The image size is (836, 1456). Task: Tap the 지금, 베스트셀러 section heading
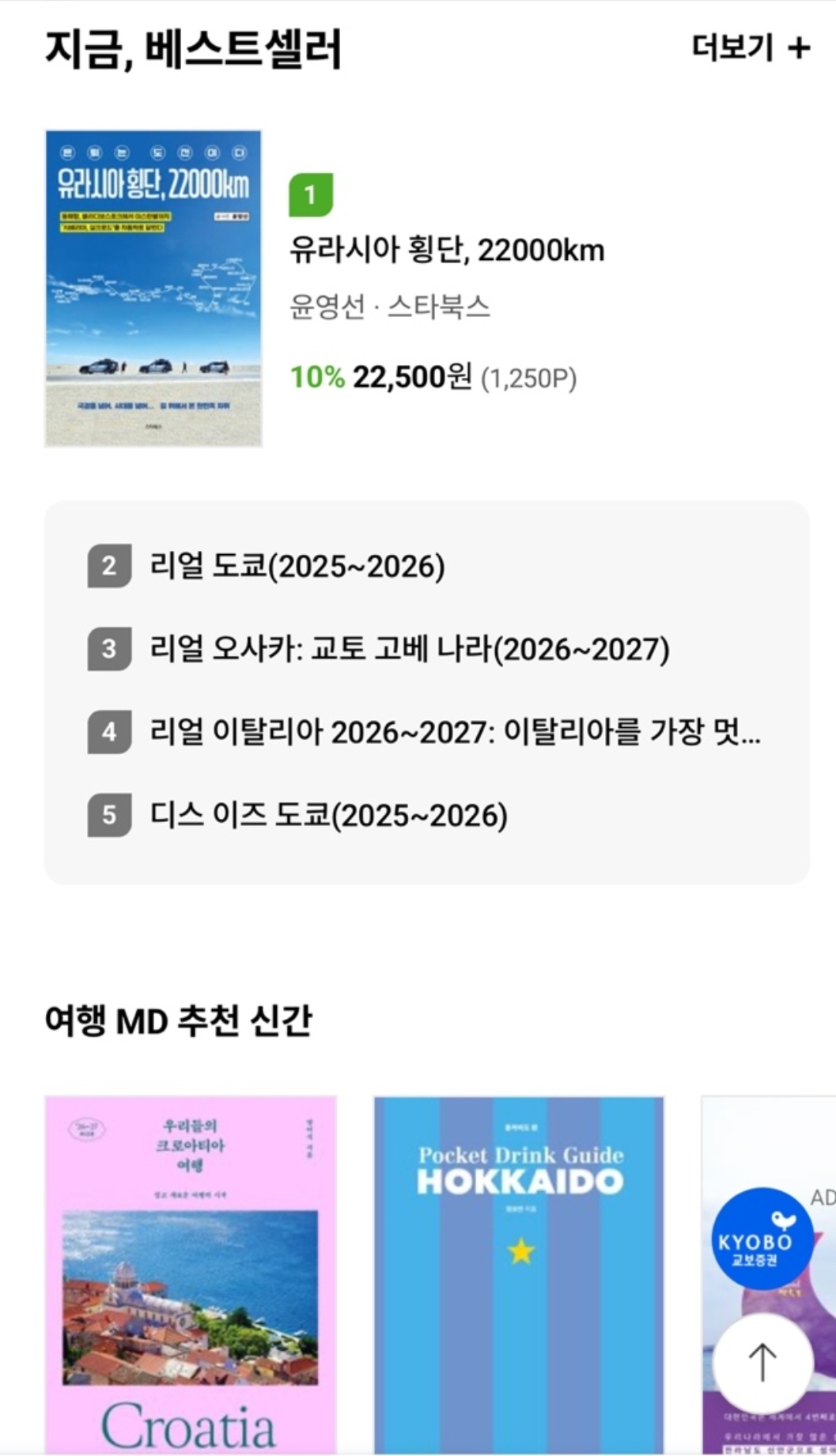[x=193, y=49]
